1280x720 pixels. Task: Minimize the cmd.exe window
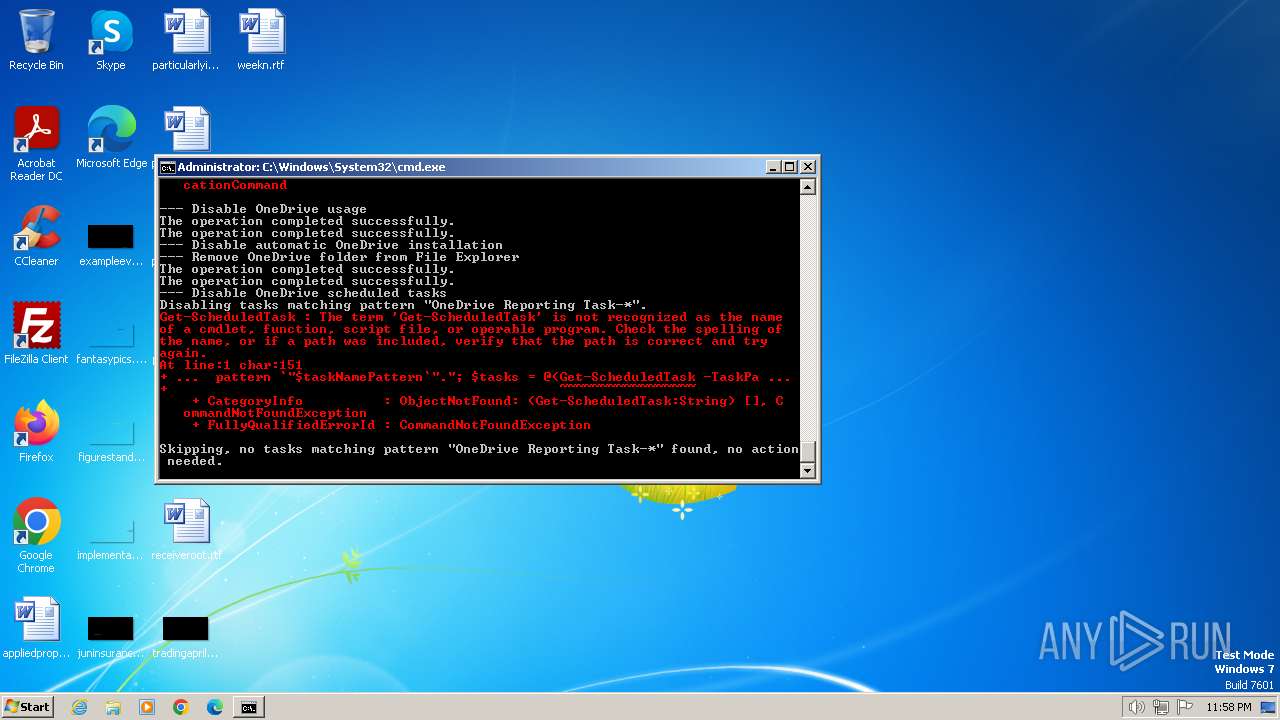773,167
